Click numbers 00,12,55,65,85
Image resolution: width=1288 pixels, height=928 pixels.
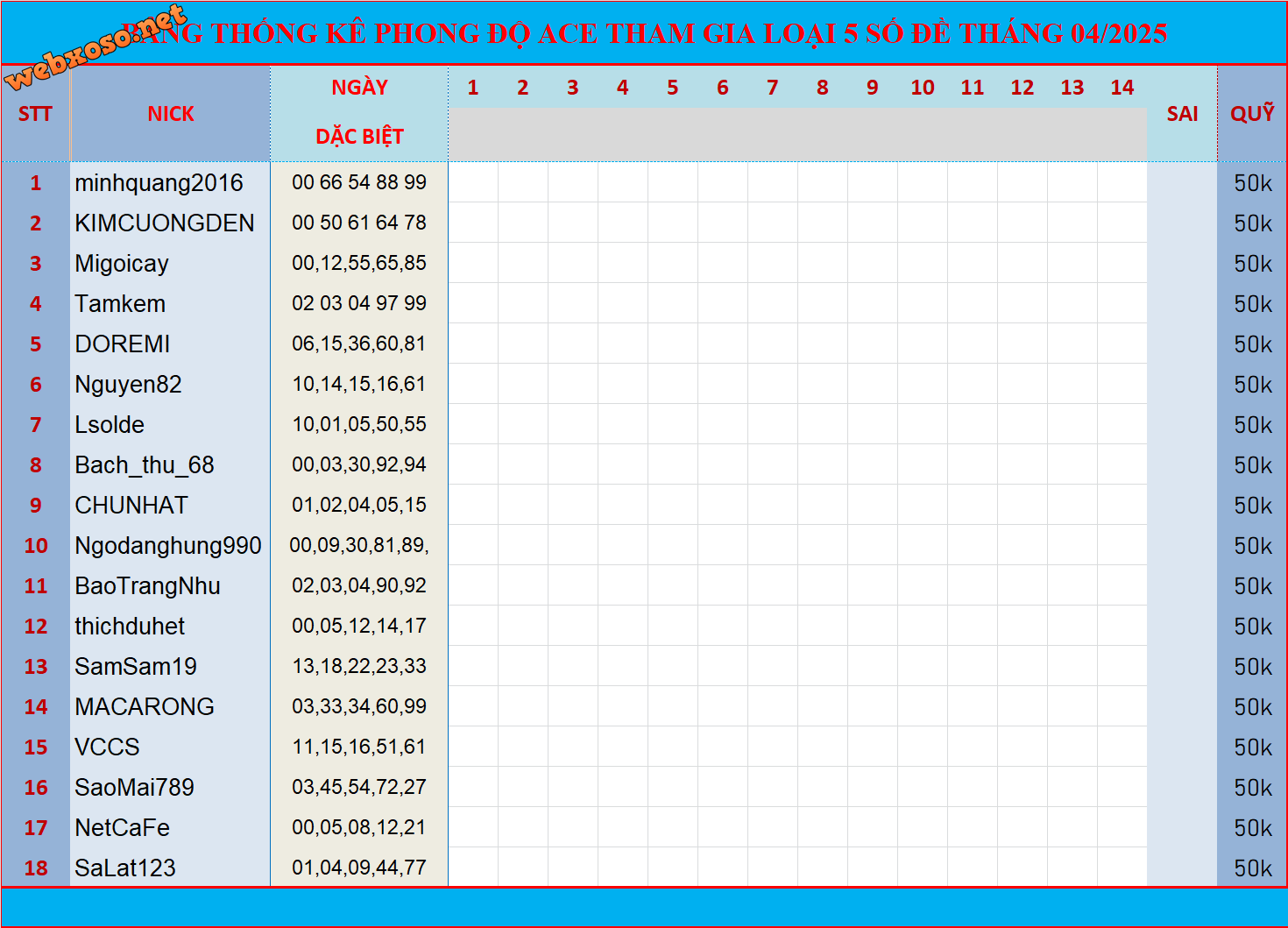click(359, 263)
